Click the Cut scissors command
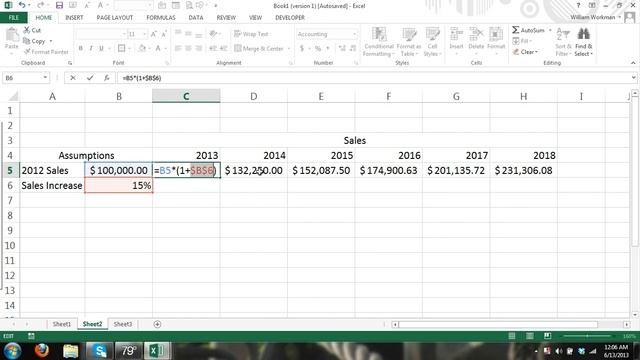 32,30
